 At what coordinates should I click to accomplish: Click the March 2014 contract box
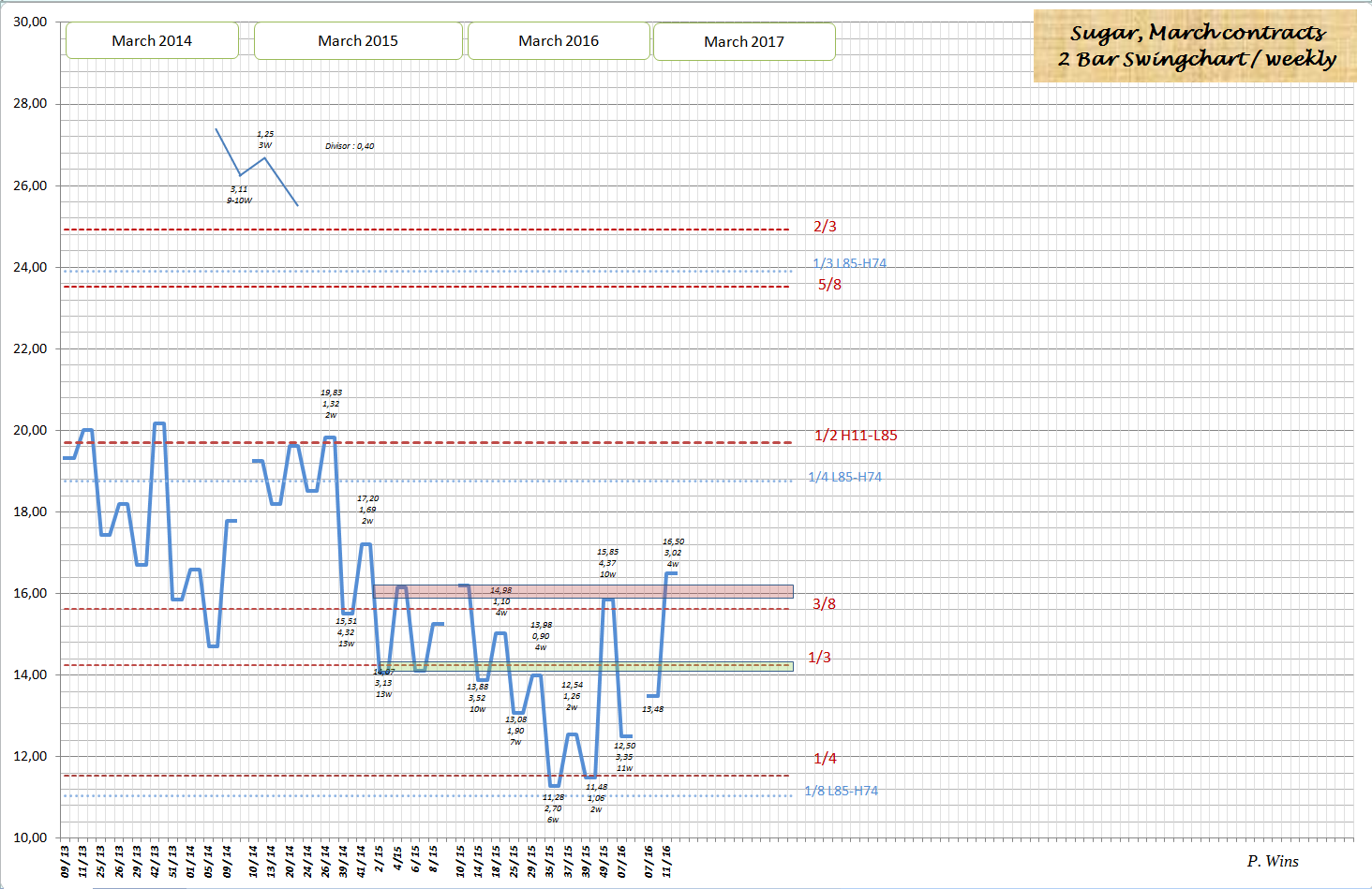(x=152, y=41)
